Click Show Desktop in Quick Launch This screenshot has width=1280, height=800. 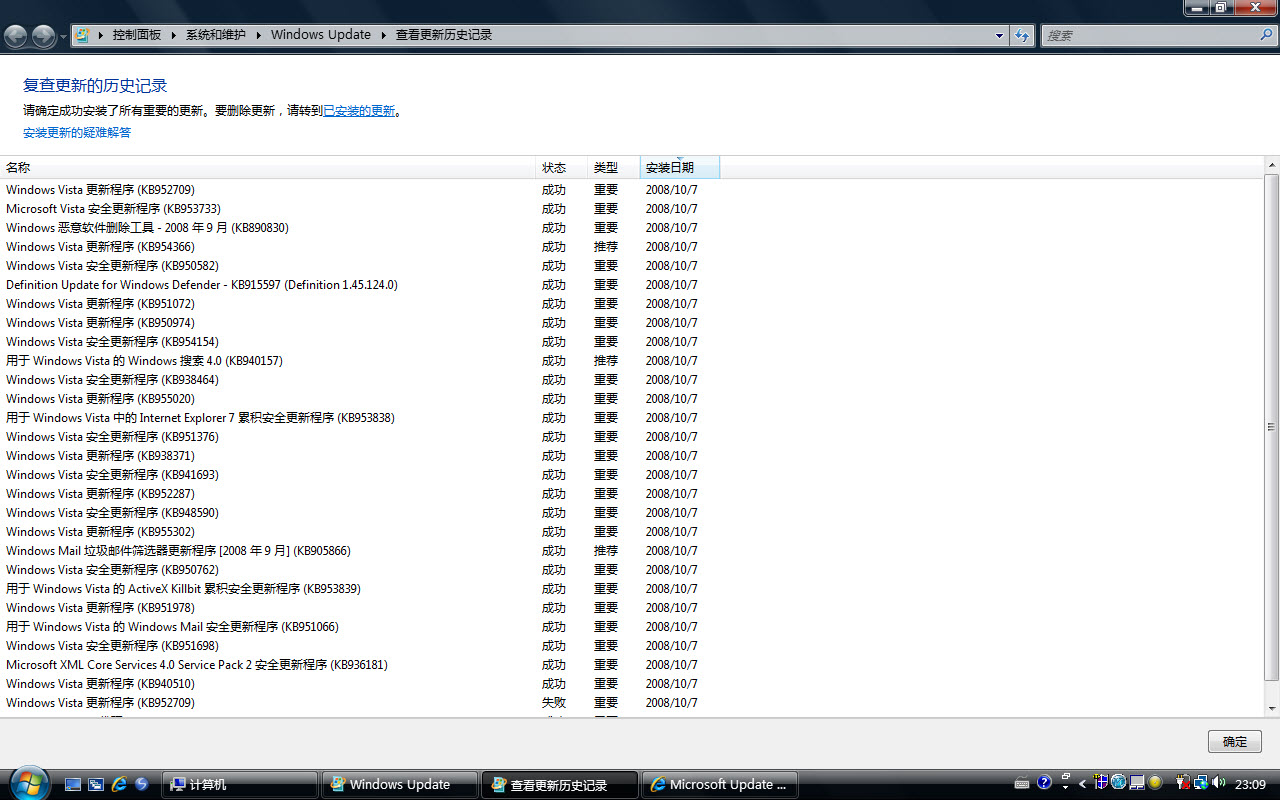[x=73, y=784]
